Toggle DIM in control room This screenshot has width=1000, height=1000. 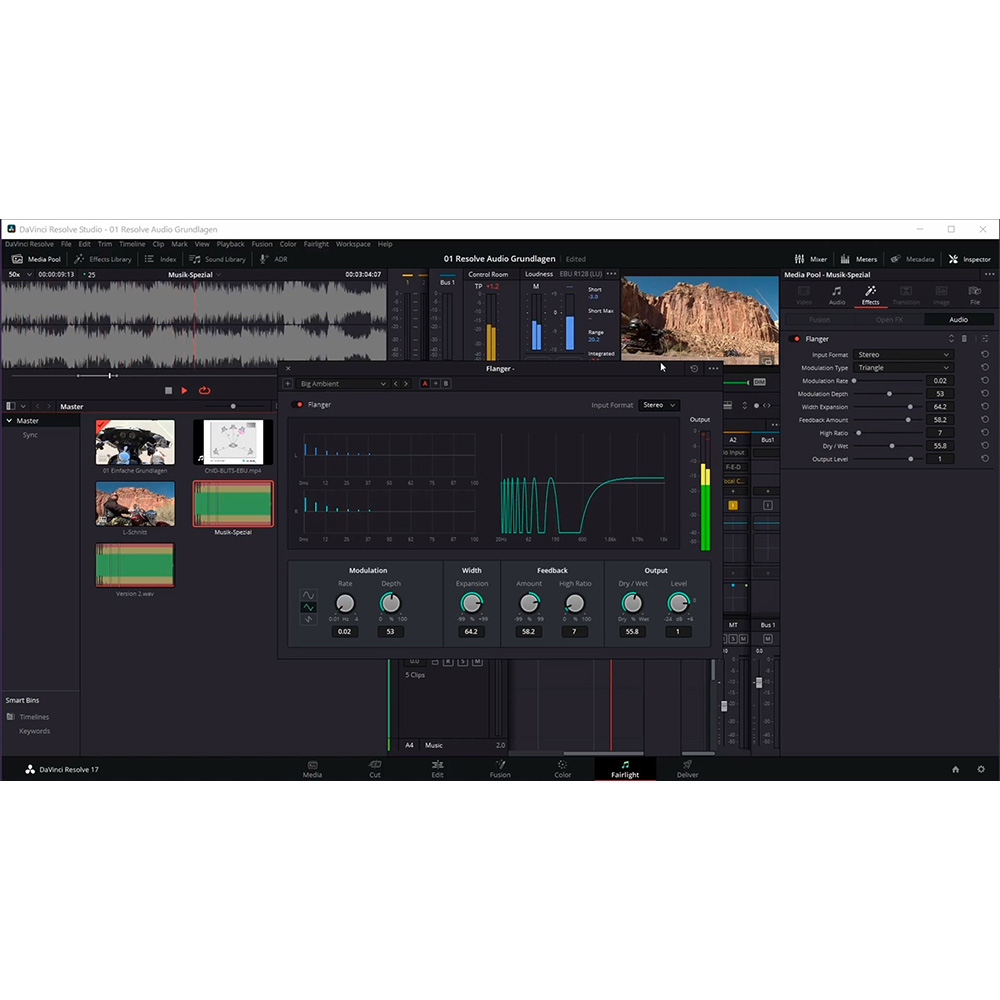pos(759,382)
